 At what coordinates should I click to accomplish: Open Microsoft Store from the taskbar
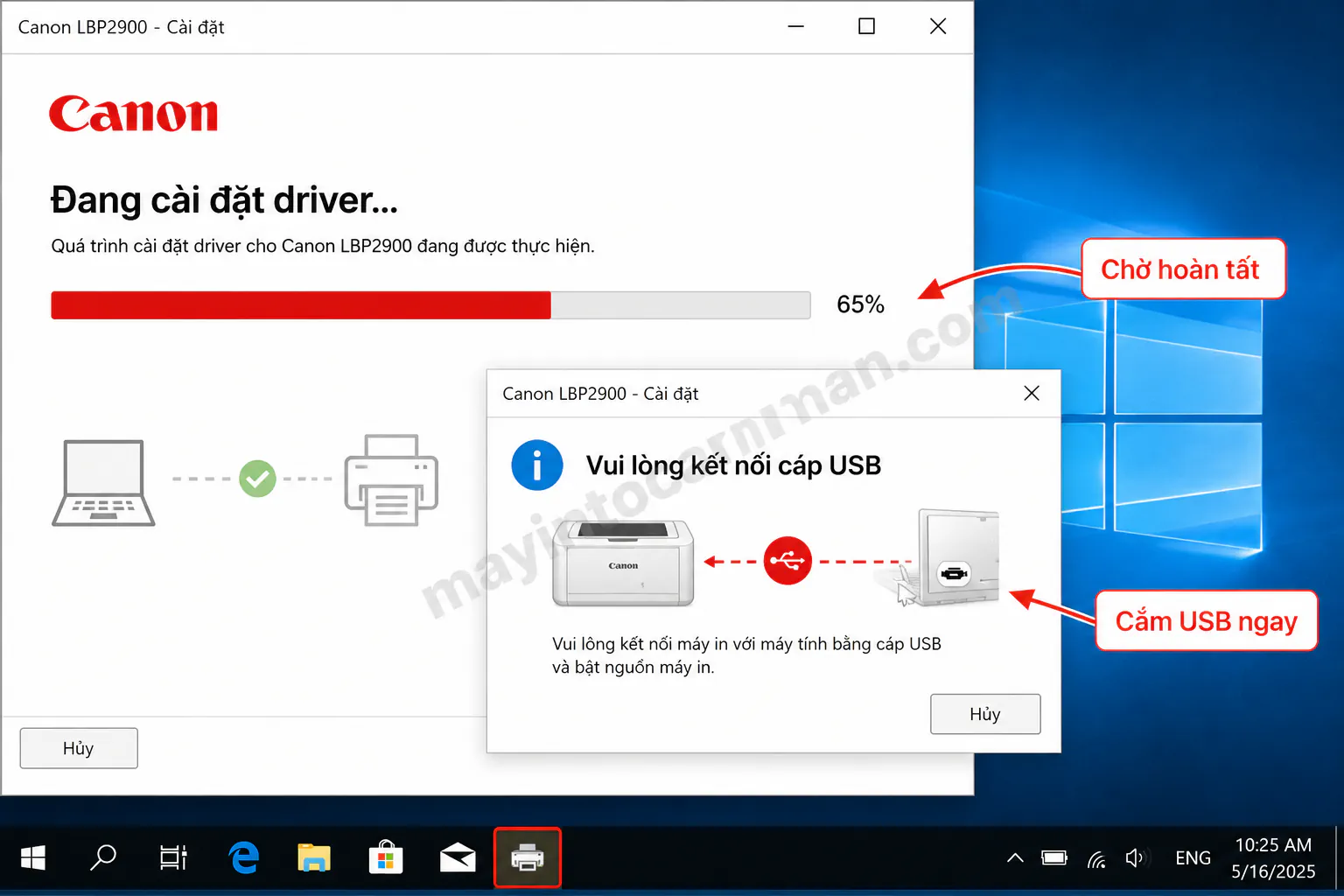(385, 857)
